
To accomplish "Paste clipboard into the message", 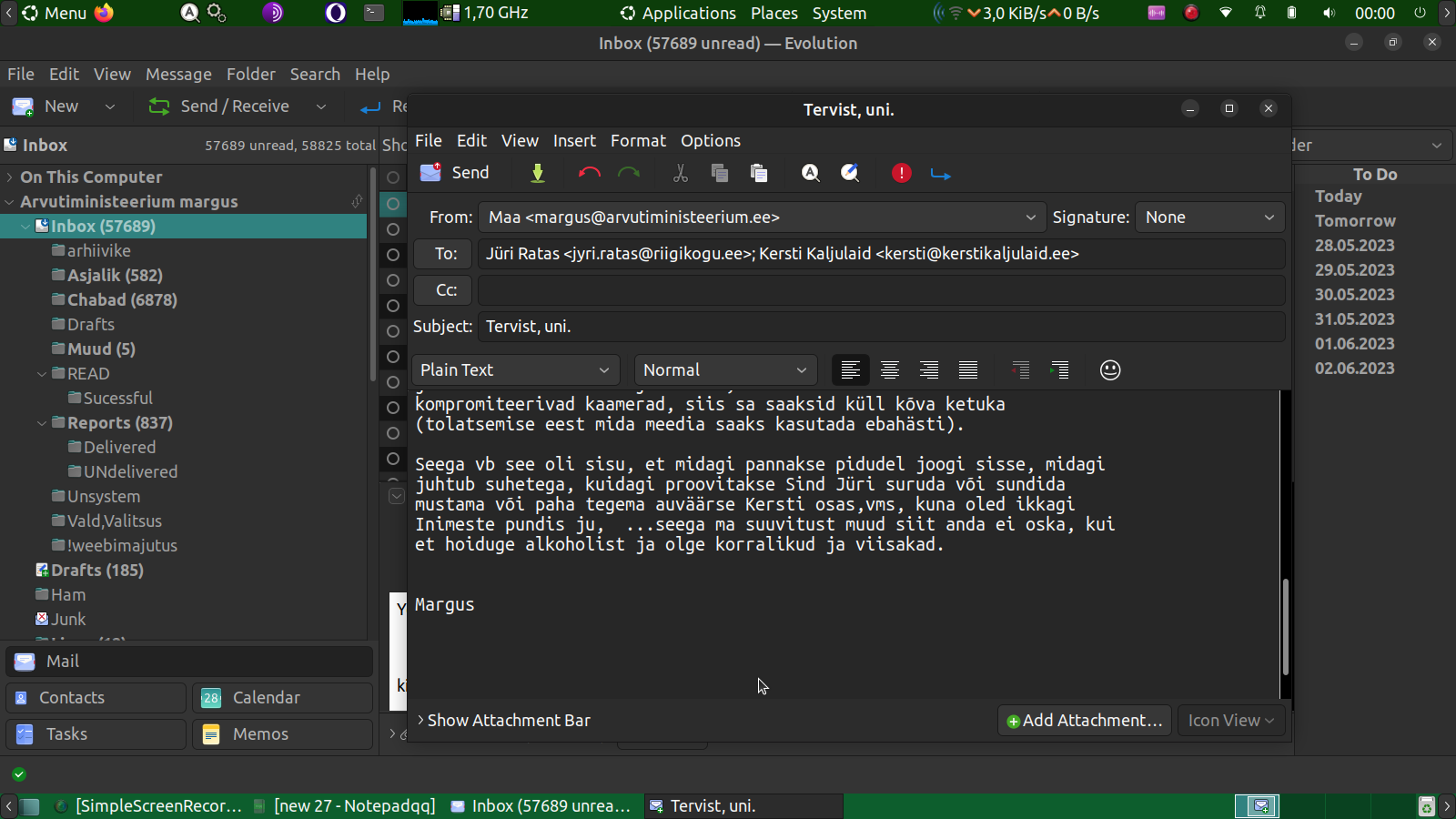I will coord(759,173).
